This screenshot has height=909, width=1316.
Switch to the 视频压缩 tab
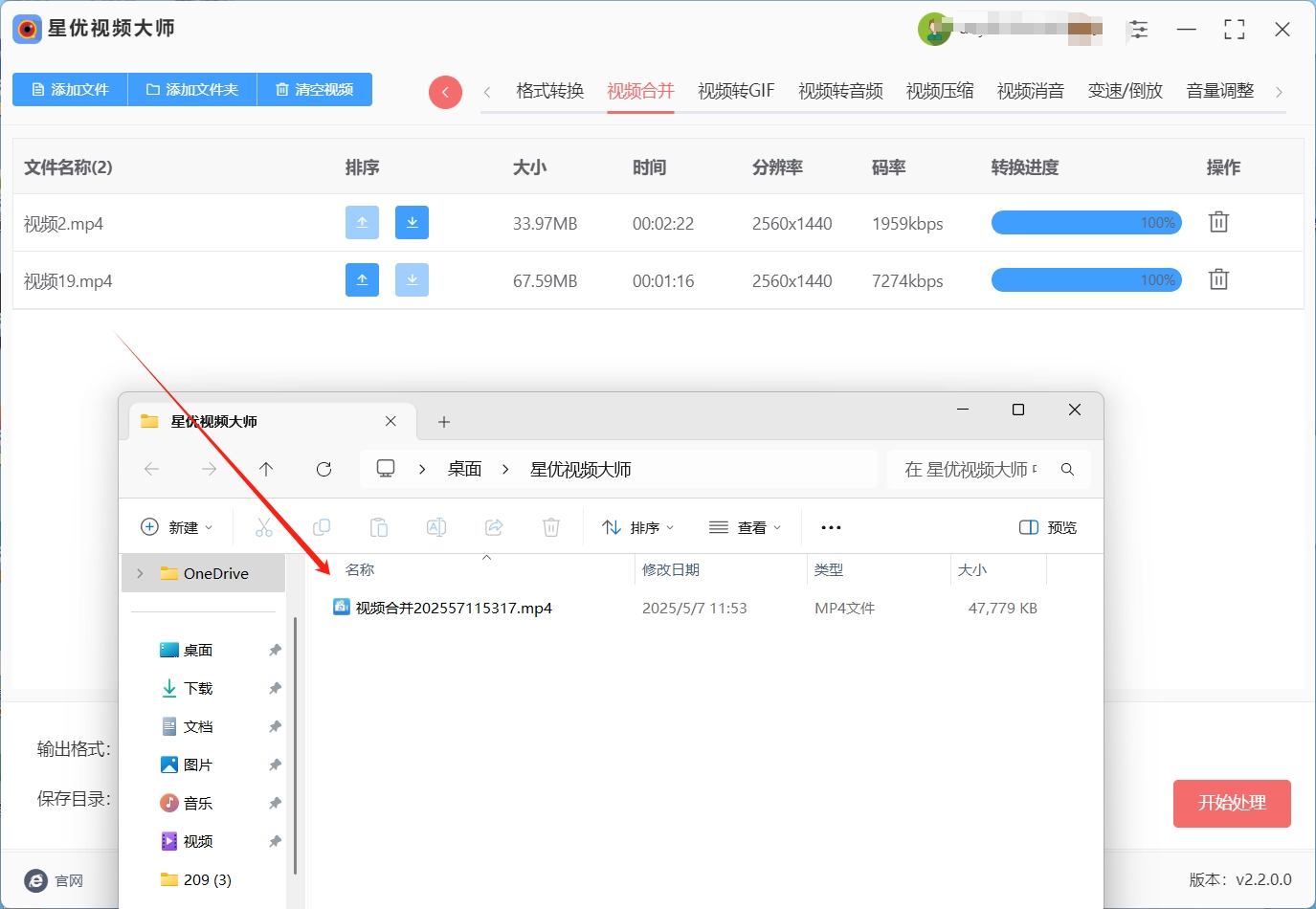(940, 91)
